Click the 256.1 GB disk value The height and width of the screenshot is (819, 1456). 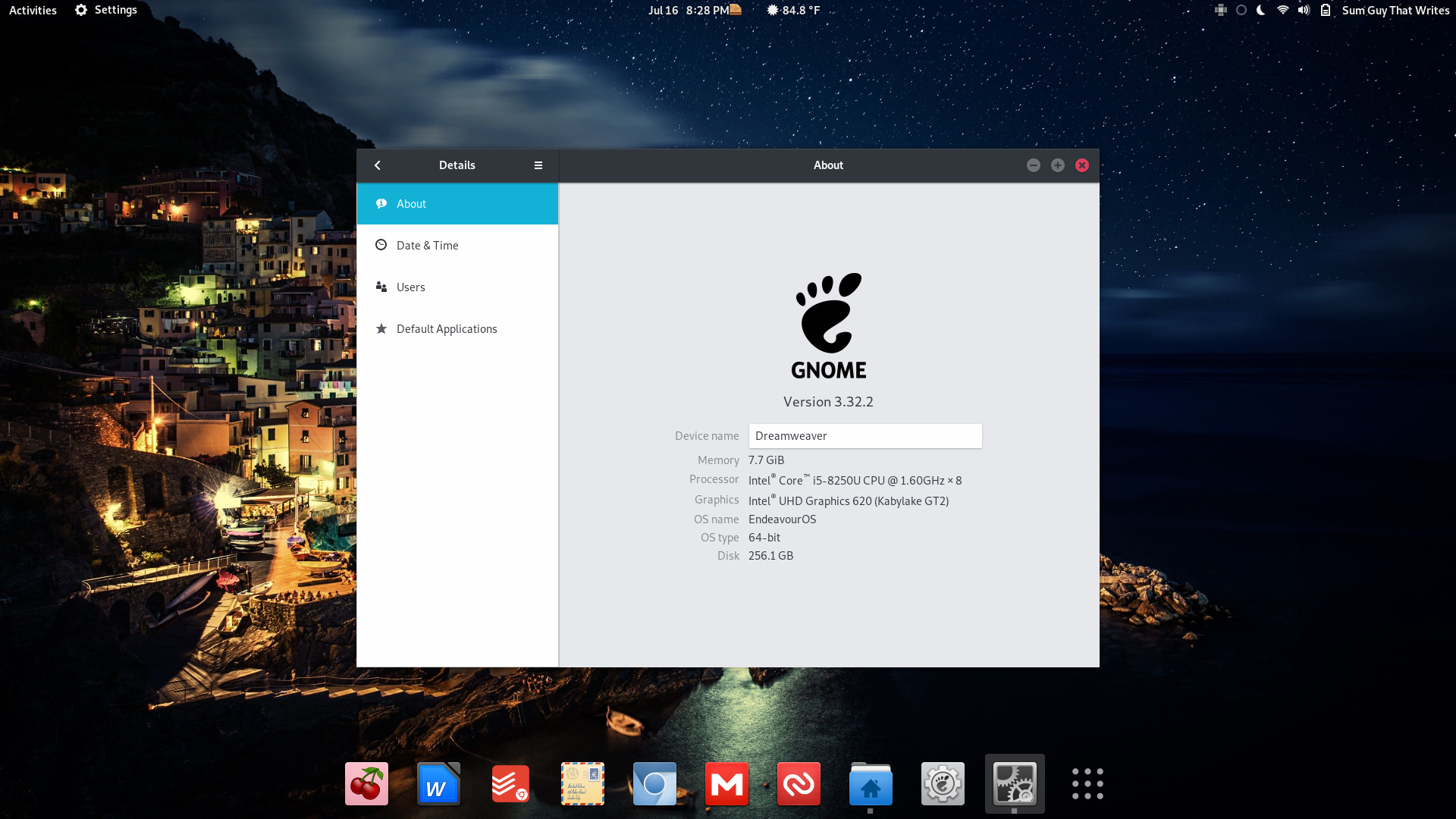770,556
